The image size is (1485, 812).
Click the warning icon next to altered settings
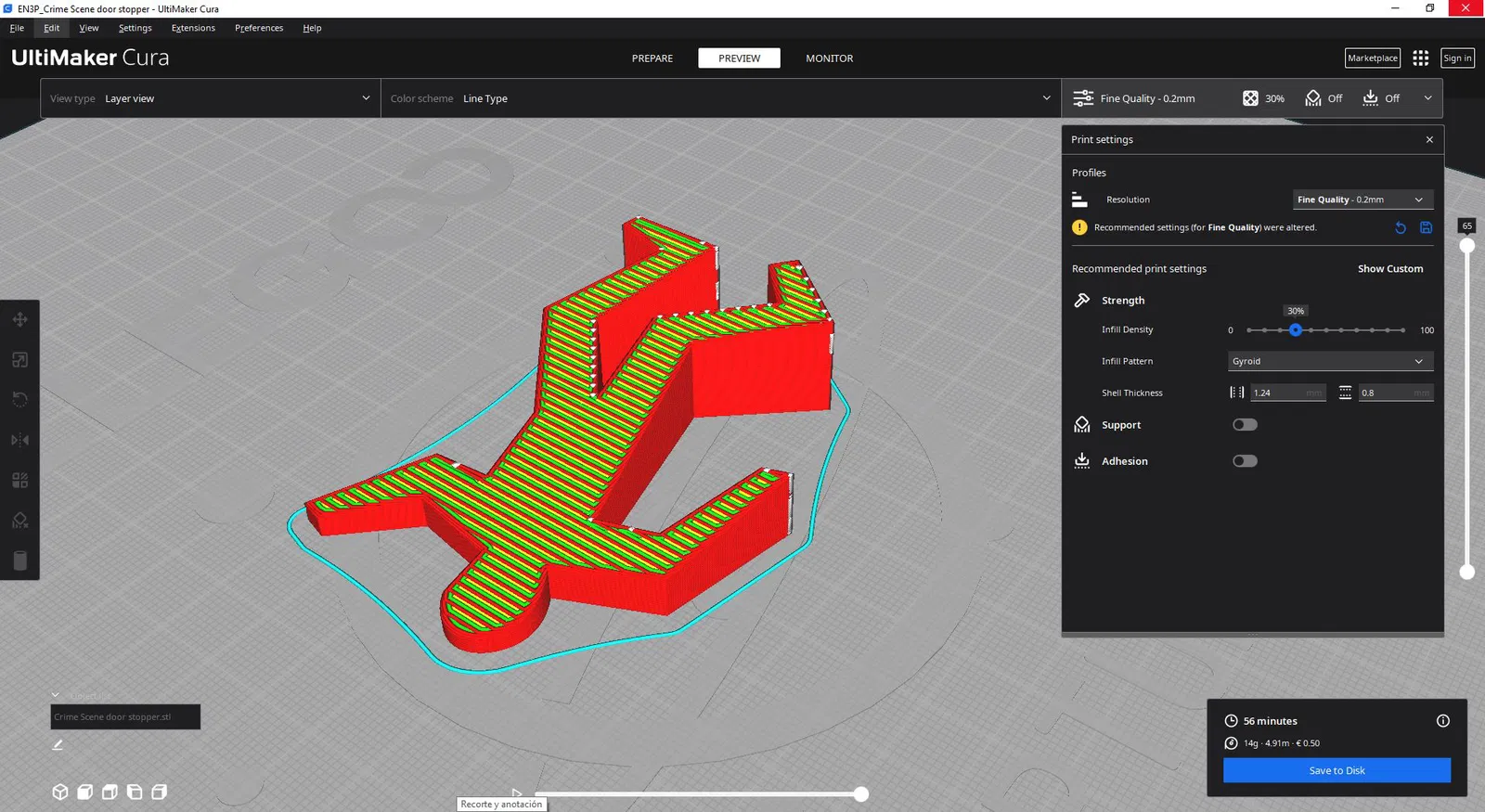(1079, 227)
